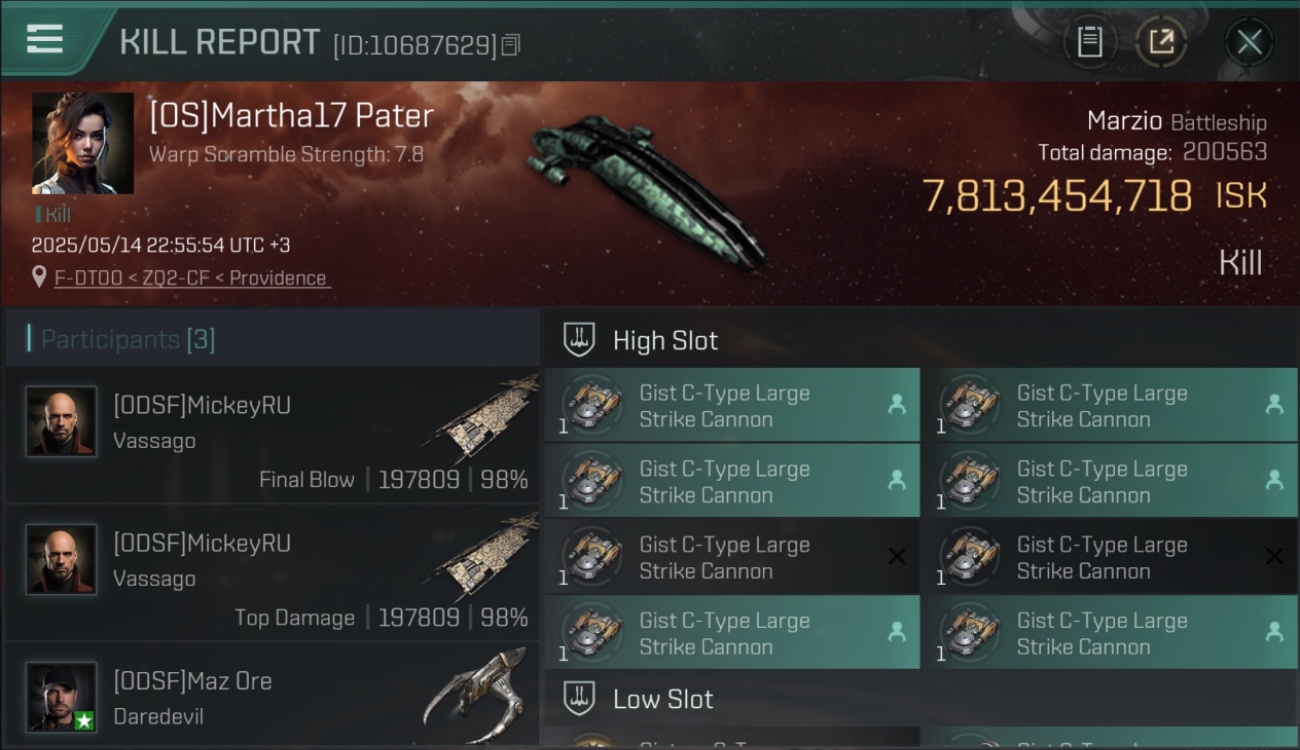The image size is (1300, 750).
Task: Click the Maz Ore pilot portrait
Action: pyautogui.click(x=62, y=697)
